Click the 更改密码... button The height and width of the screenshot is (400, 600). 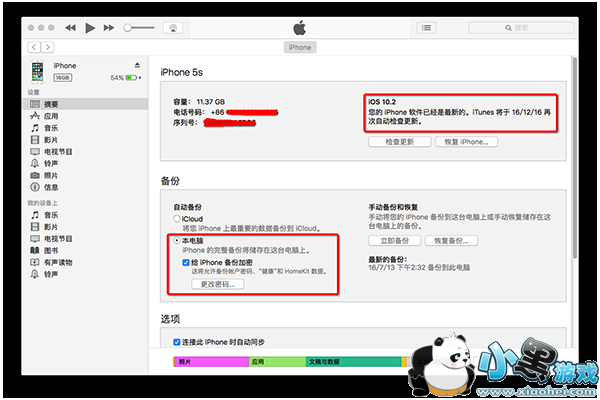tap(218, 284)
